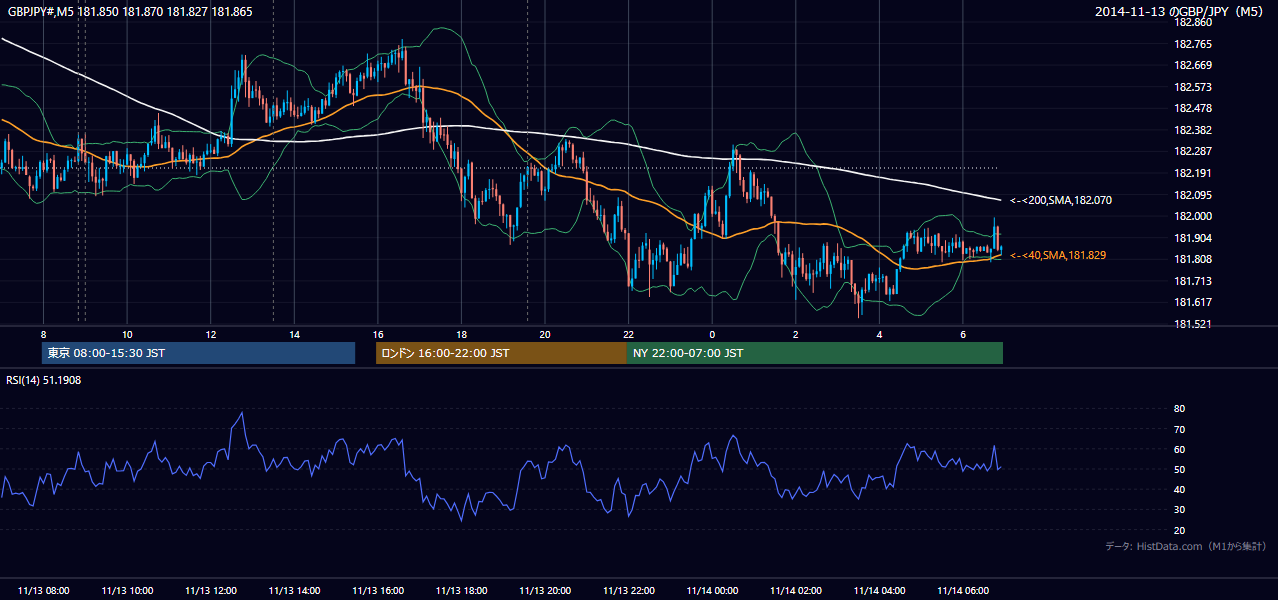1278x600 pixels.
Task: Click the RSI 40 level label
Action: point(1179,489)
